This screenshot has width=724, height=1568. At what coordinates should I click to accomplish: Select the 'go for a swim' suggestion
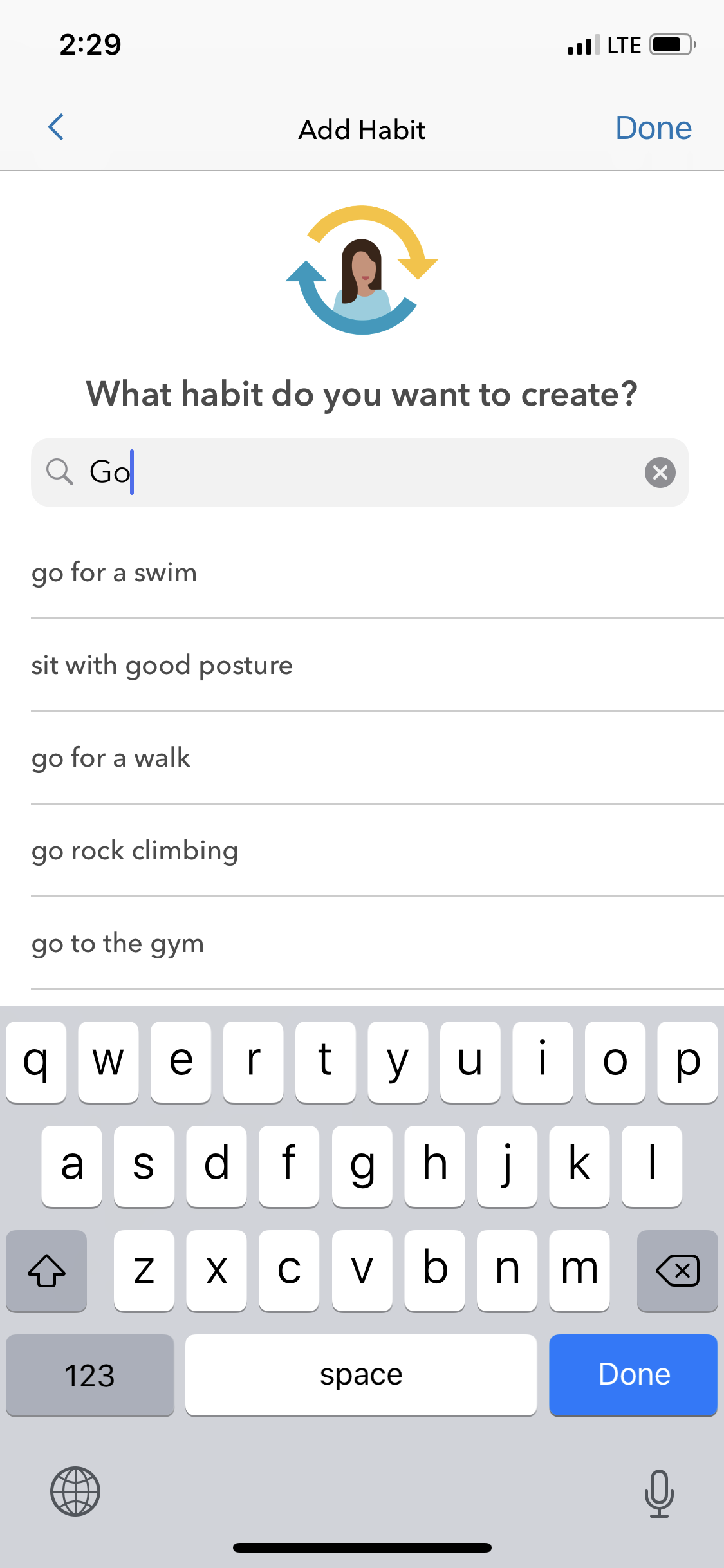377,572
